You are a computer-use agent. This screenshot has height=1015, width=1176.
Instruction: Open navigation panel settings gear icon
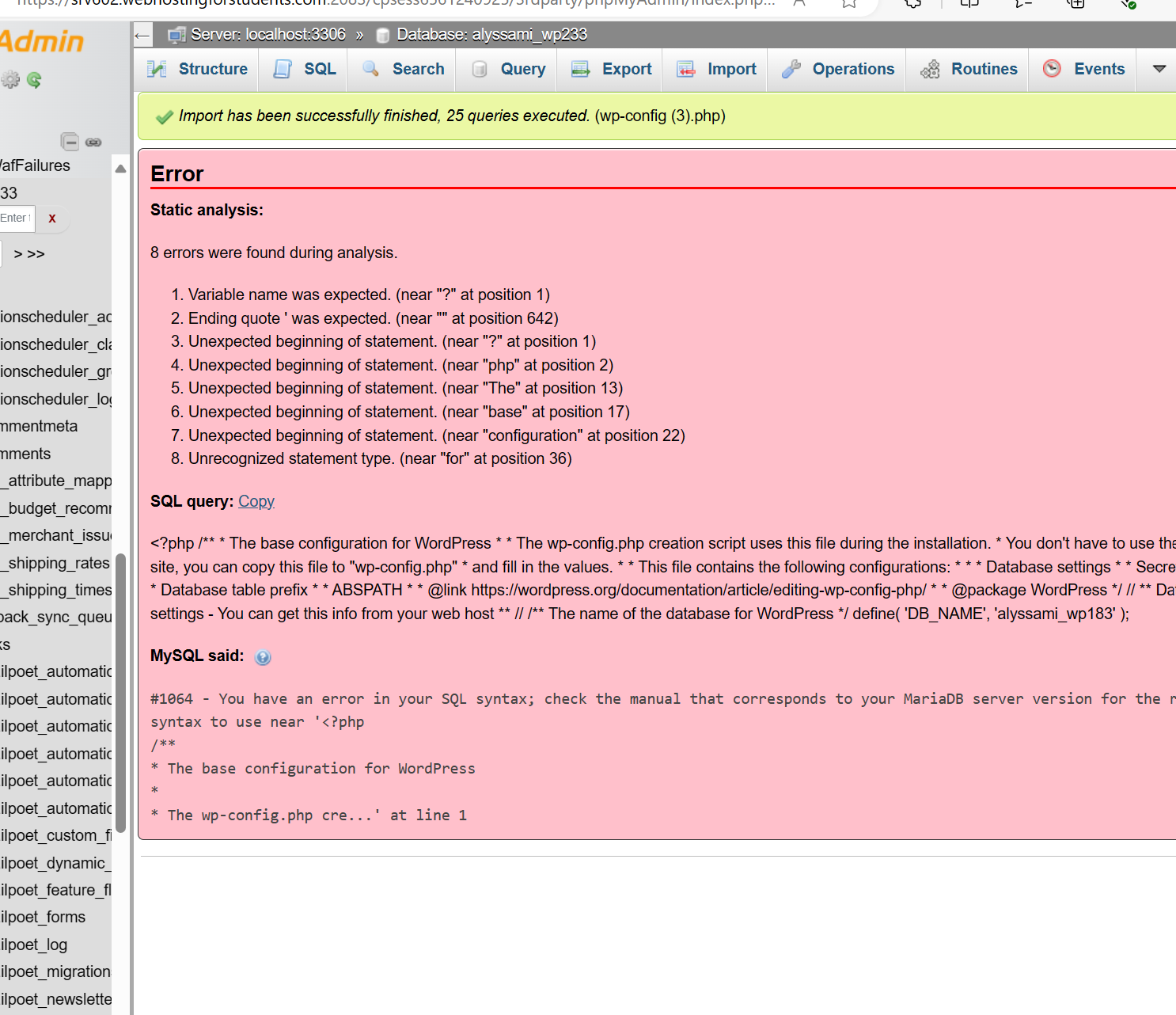[9, 79]
